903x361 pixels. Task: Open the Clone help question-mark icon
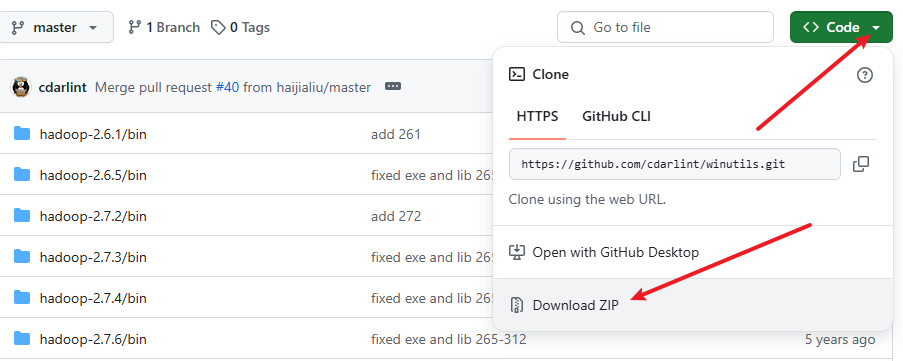click(864, 75)
